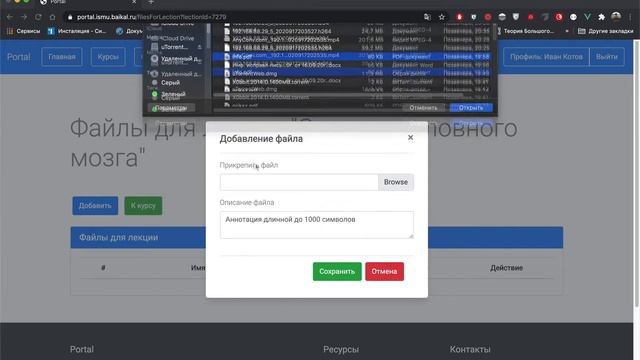Open the Инсталяция bookmark
Image resolution: width=640 pixels, height=360 pixels.
77,31
